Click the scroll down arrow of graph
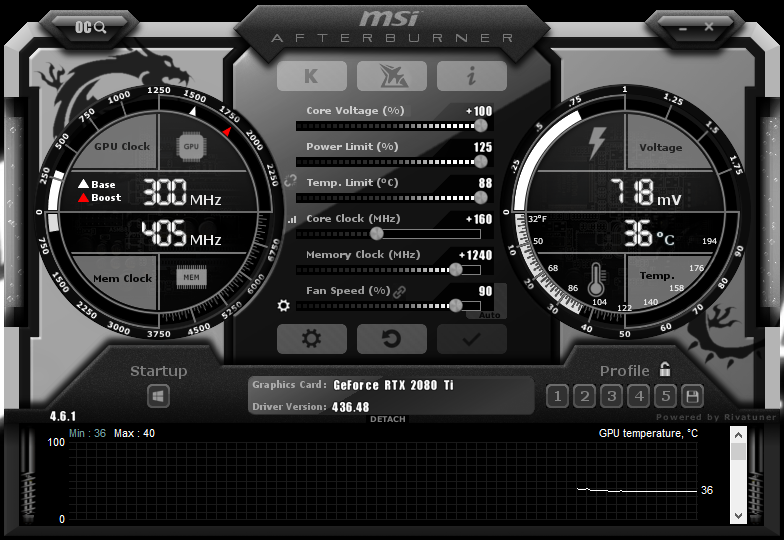The height and width of the screenshot is (540, 784). tap(738, 516)
